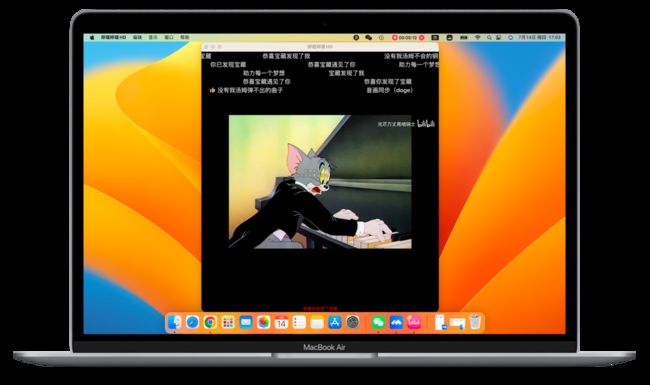
Task: Launch Google Chrome from the Dock
Action: coord(210,322)
